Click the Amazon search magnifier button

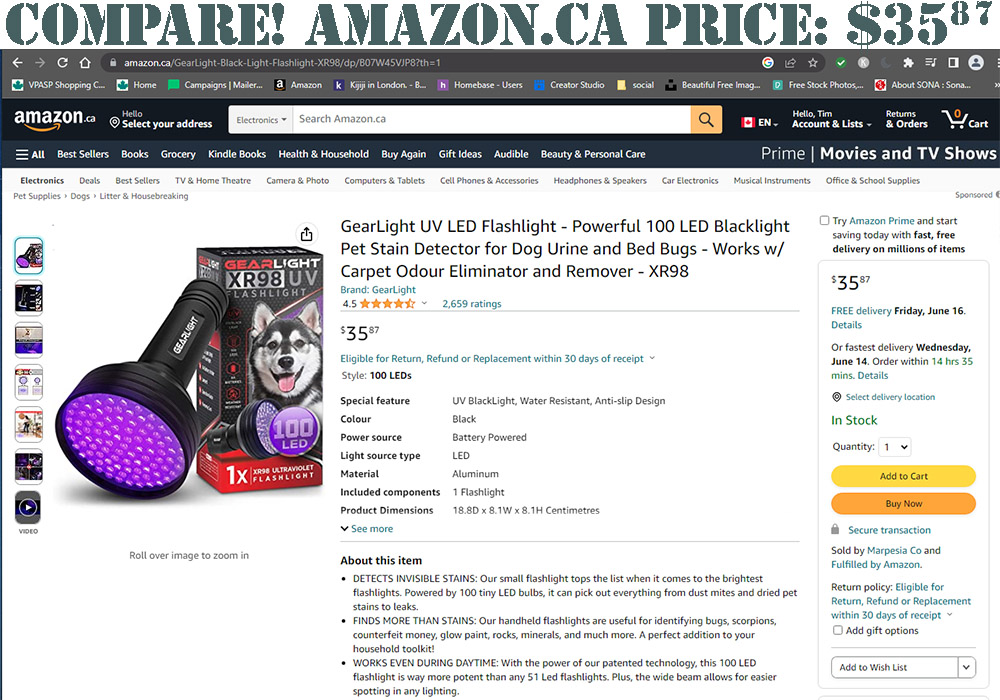click(x=706, y=119)
